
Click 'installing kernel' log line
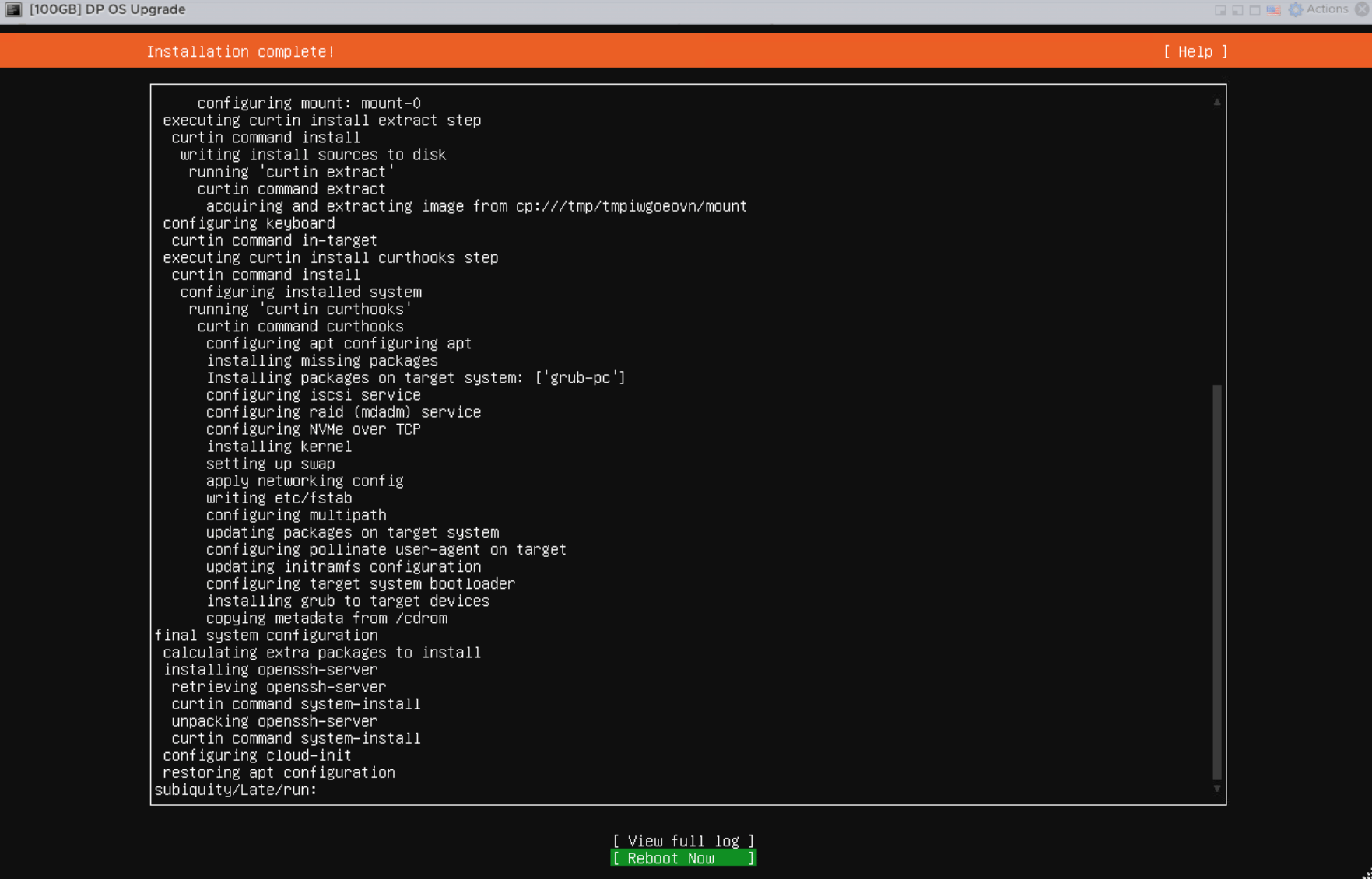[279, 447]
